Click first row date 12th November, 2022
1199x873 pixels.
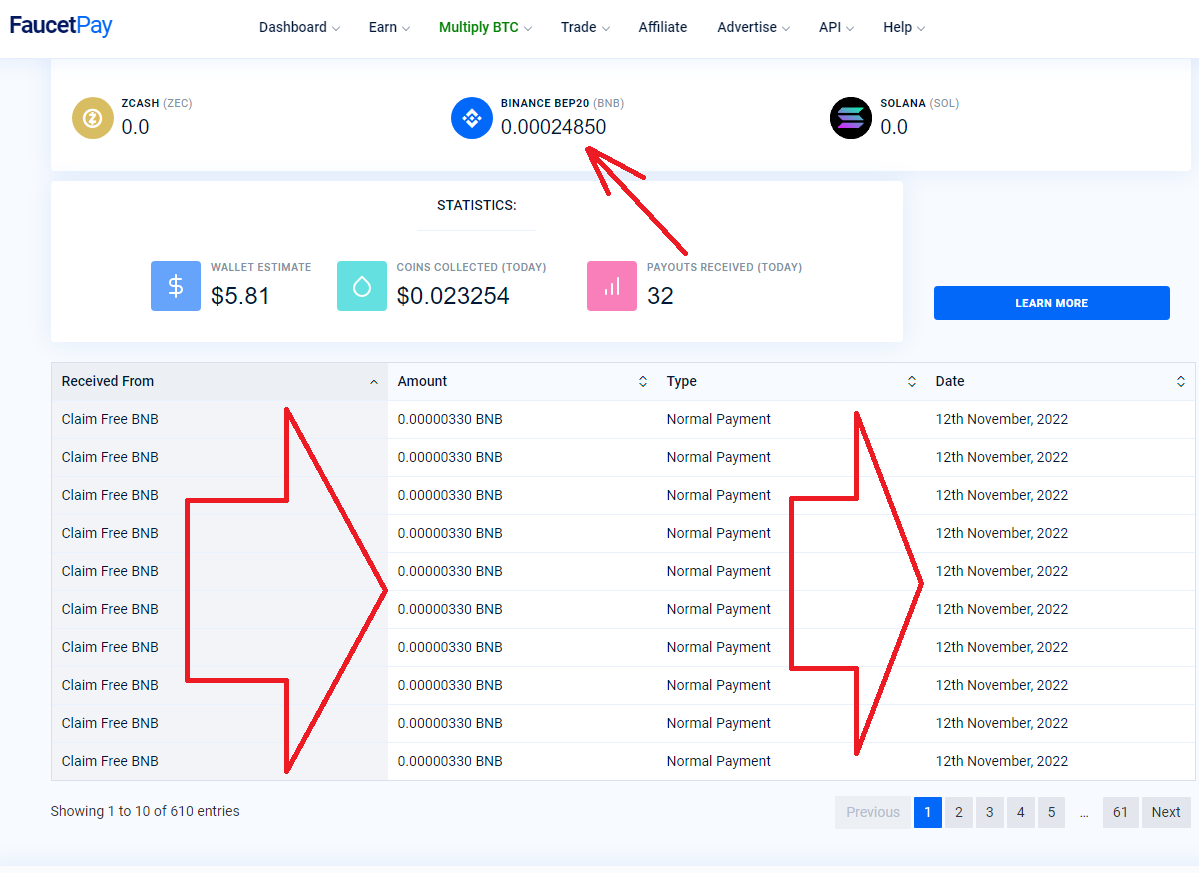(1002, 420)
